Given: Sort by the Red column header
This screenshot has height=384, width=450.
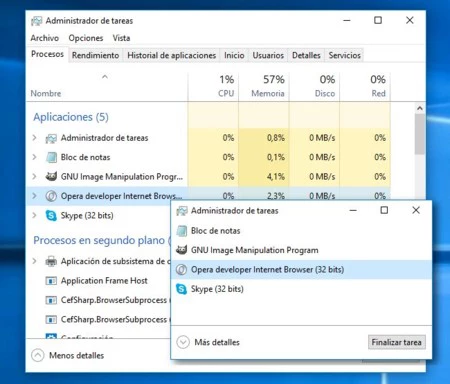Looking at the screenshot, I should pyautogui.click(x=365, y=87).
